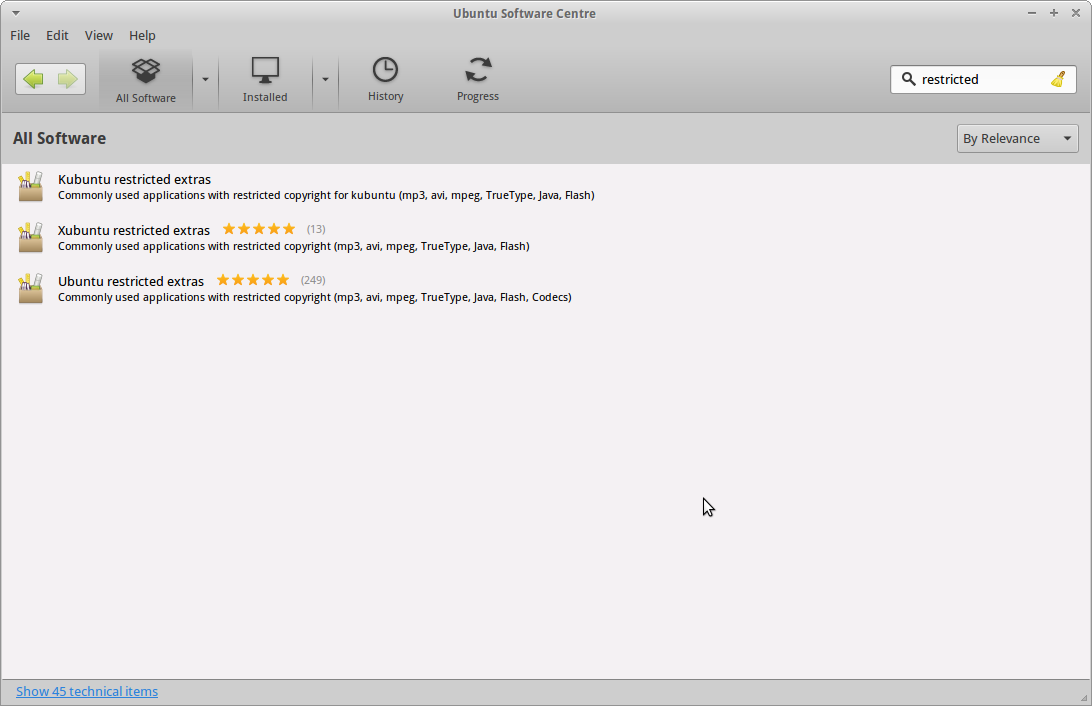Open the Help menu
The height and width of the screenshot is (706, 1092).
[x=142, y=36]
